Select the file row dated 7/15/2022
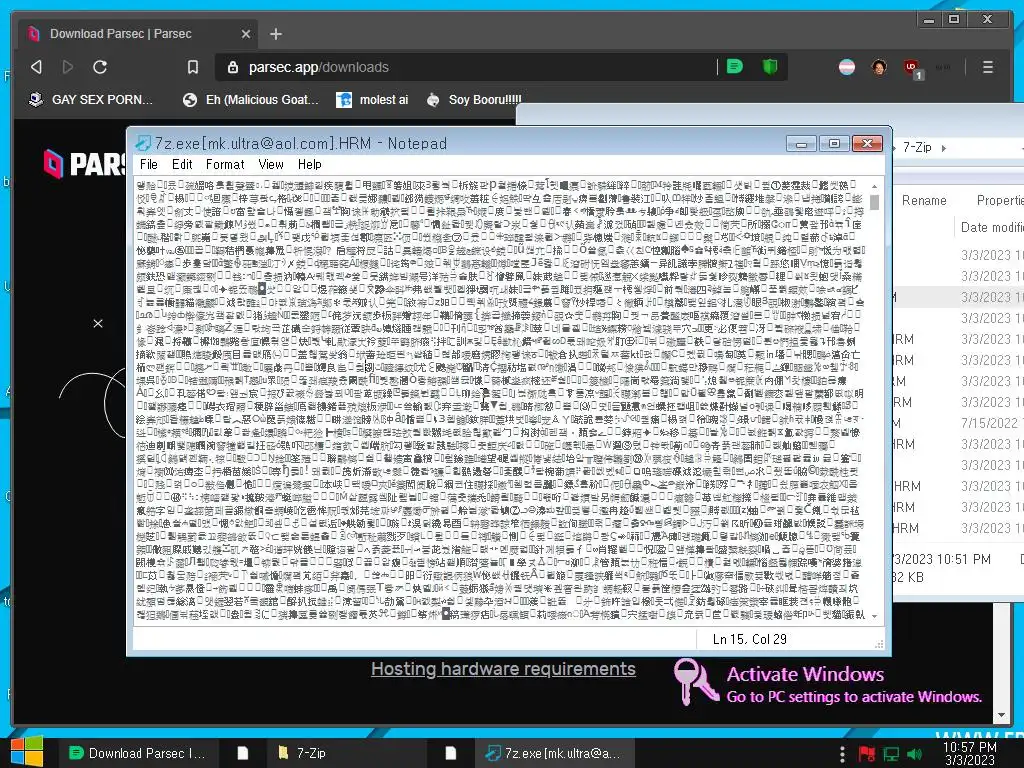Viewport: 1024px width, 768px height. coord(958,423)
